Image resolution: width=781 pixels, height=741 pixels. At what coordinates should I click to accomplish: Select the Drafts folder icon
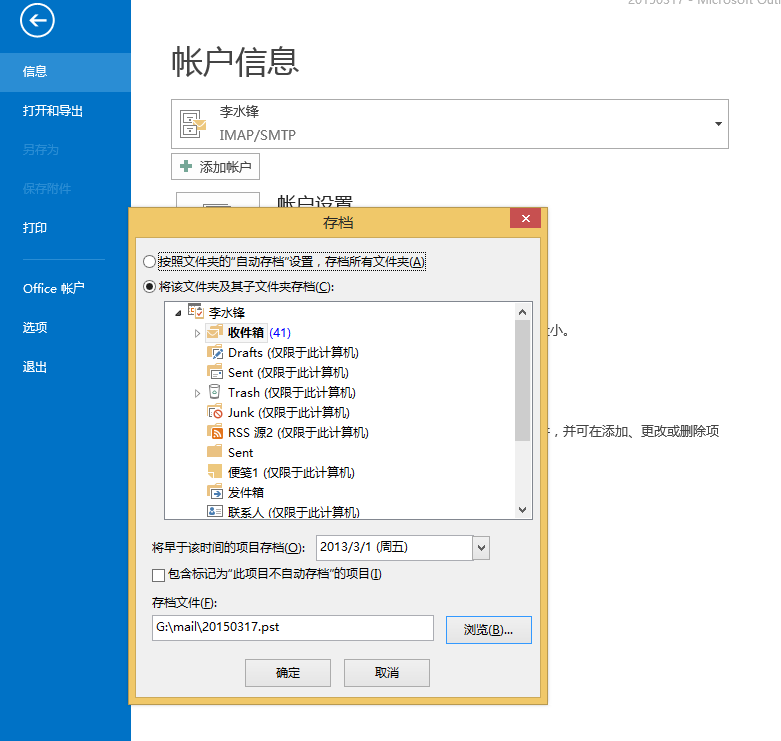coord(215,352)
